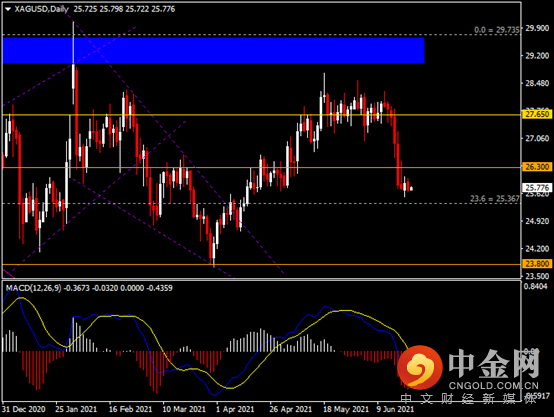
Task: Select the yellow horizontal line at 27.650
Action: tap(261, 115)
